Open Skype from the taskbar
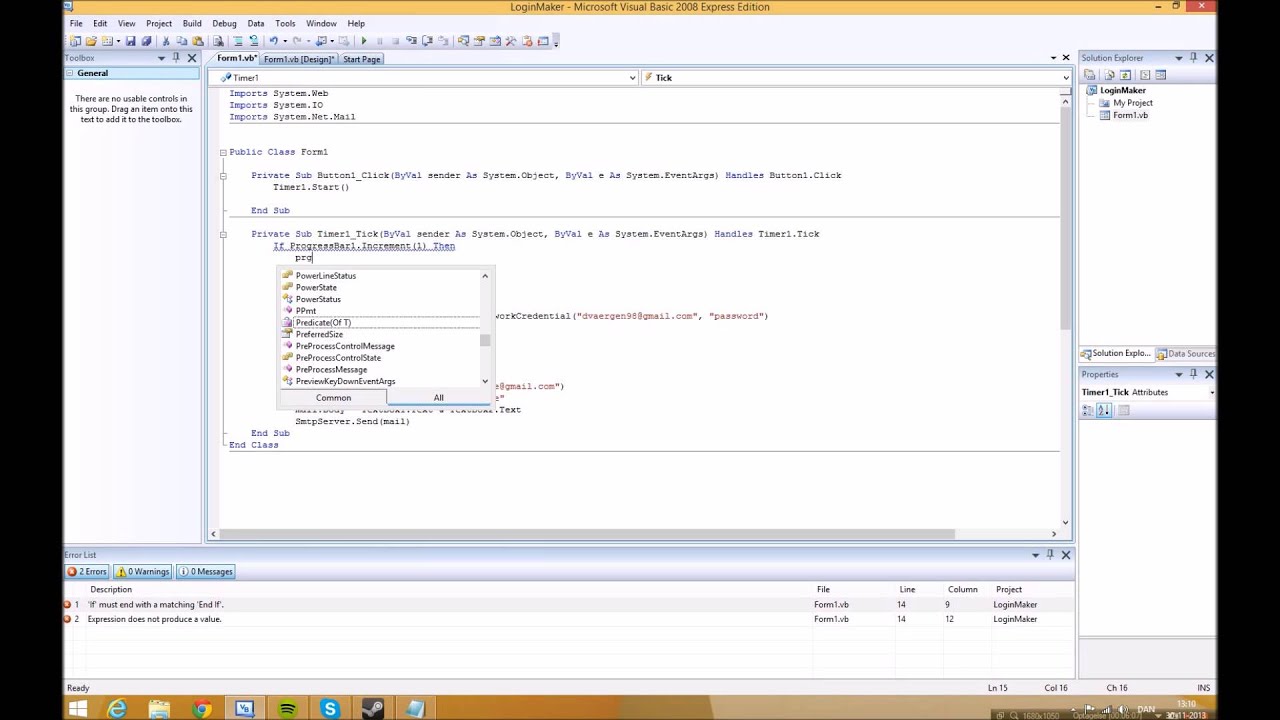Viewport: 1280px width, 720px height. point(329,709)
